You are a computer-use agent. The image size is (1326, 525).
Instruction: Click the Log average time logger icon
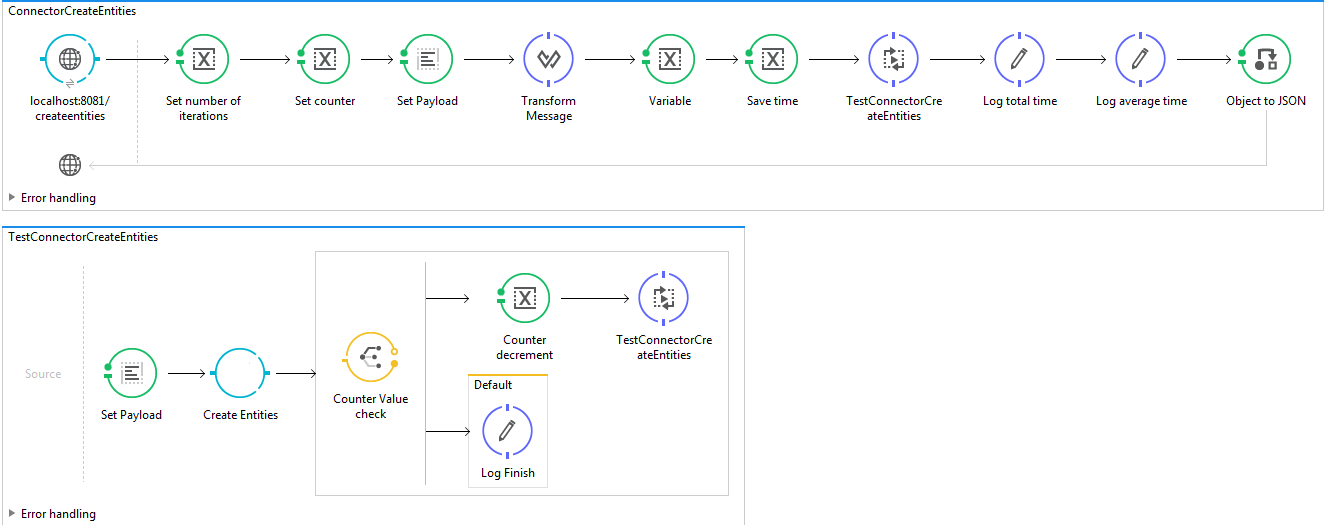pos(1141,60)
